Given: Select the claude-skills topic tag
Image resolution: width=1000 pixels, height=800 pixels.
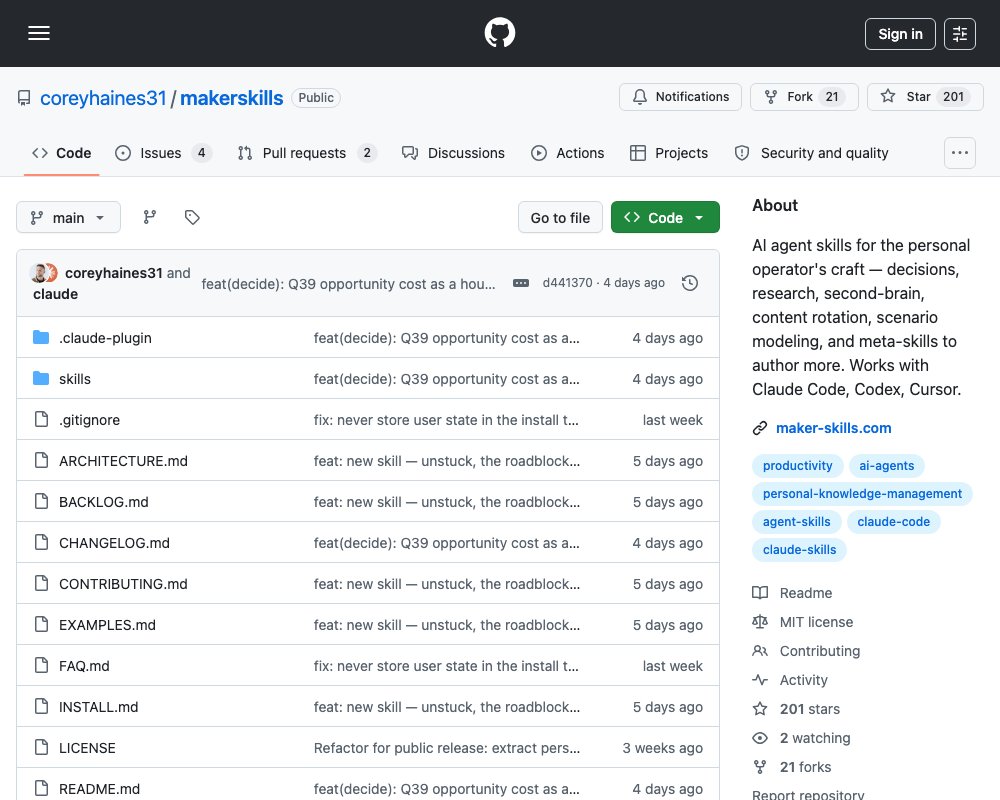Looking at the screenshot, I should point(799,550).
